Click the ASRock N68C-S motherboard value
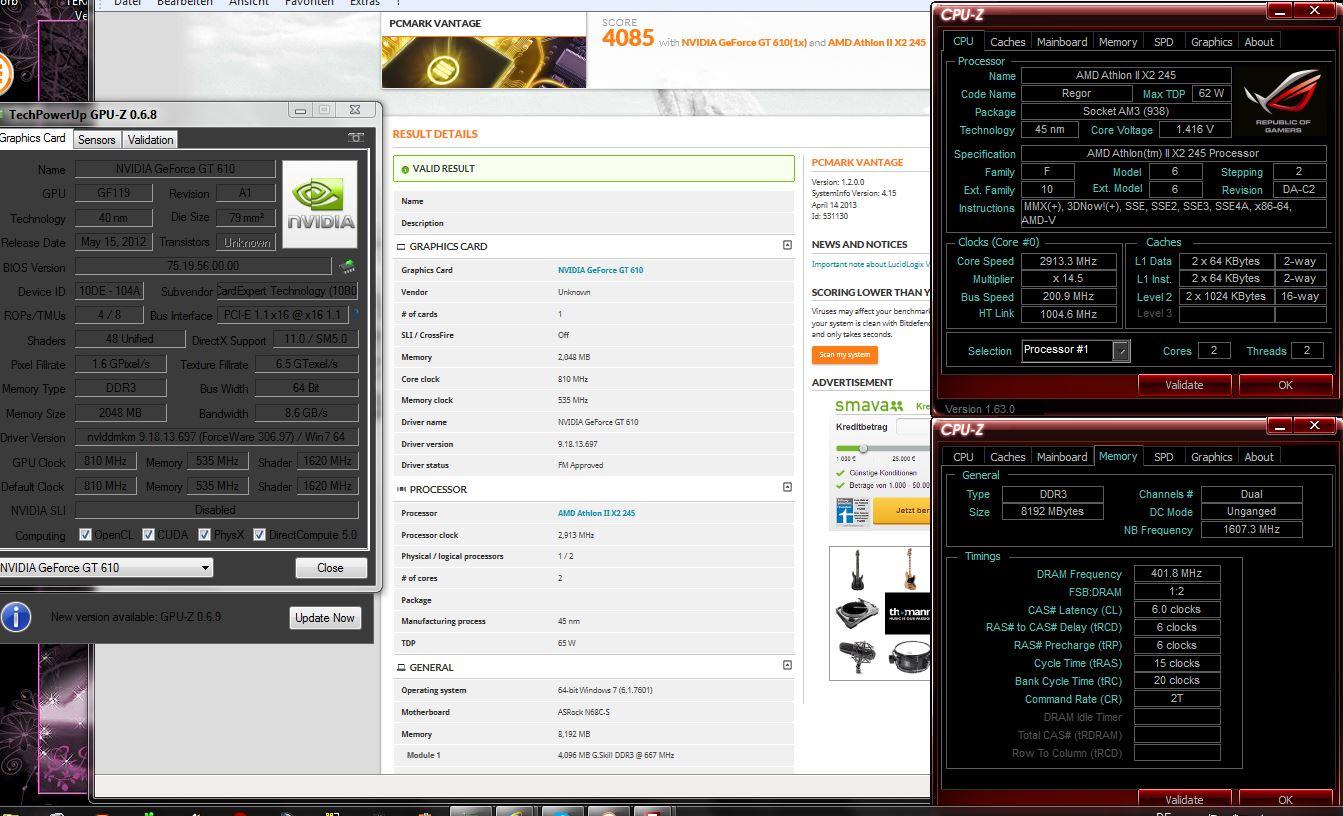This screenshot has width=1343, height=816. click(583, 712)
